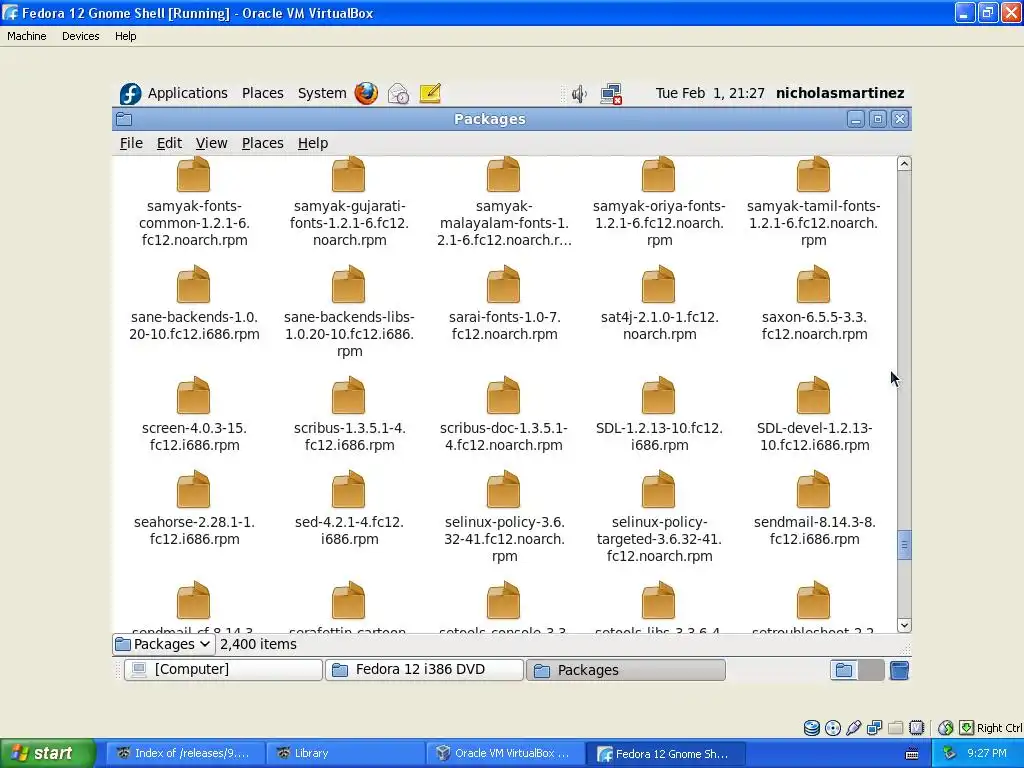
Task: Click the screen-4.0.3-15.fc12.i686.rpm file name
Action: (x=194, y=436)
